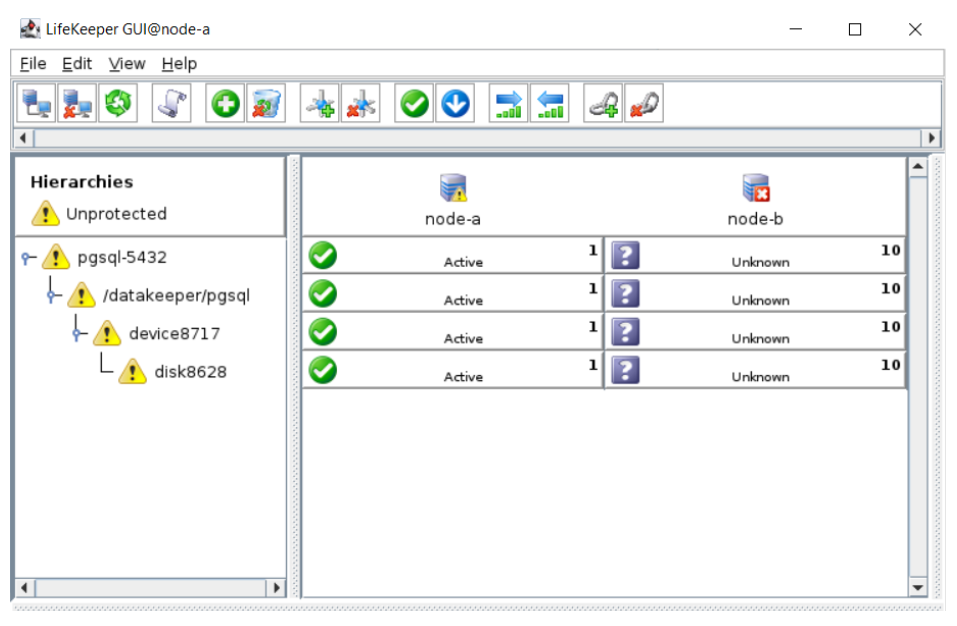957x626 pixels.
Task: Click the Delete Resource Hierarchy trash icon
Action: click(x=266, y=103)
